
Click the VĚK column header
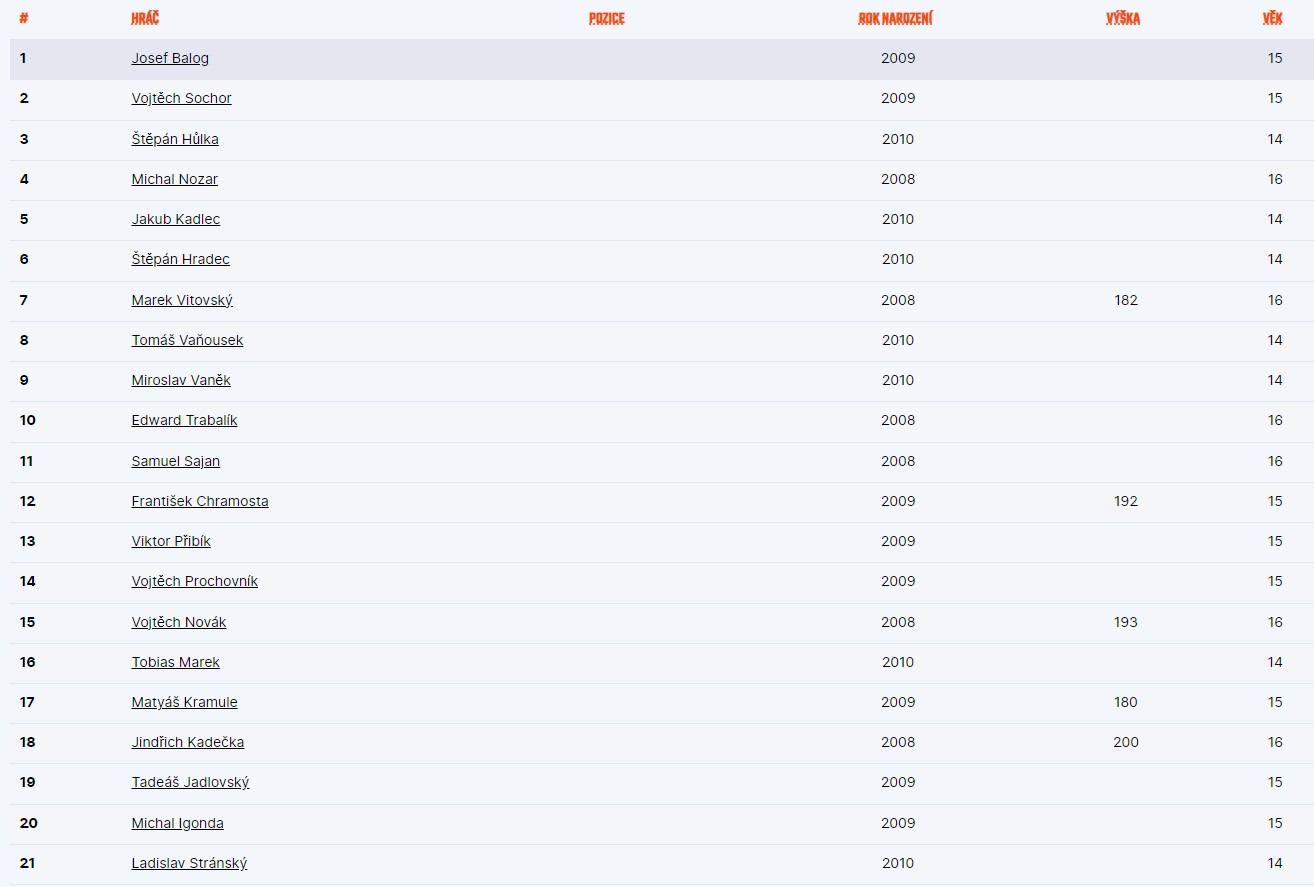(x=1272, y=19)
